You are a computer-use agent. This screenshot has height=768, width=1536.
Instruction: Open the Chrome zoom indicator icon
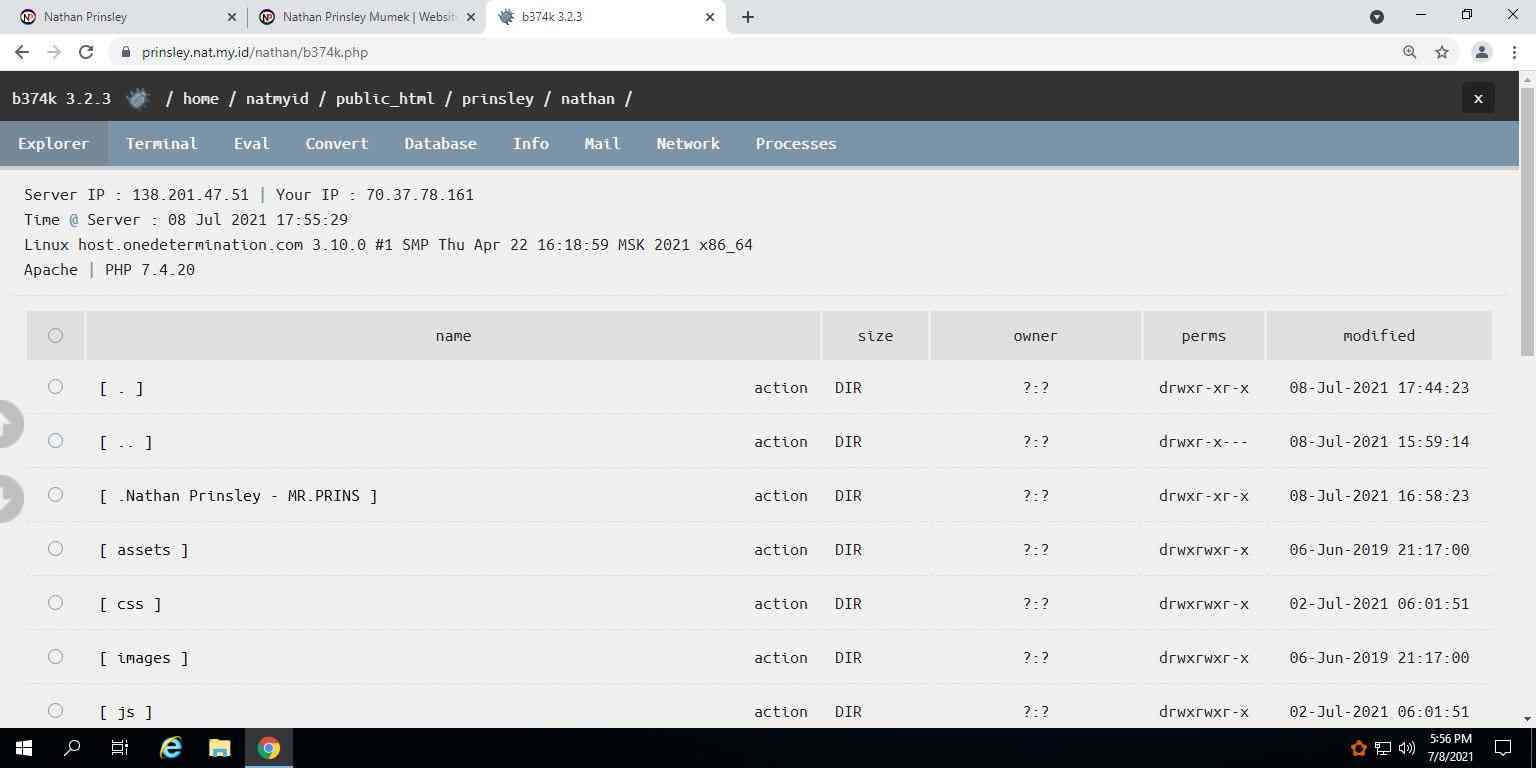click(x=1410, y=52)
